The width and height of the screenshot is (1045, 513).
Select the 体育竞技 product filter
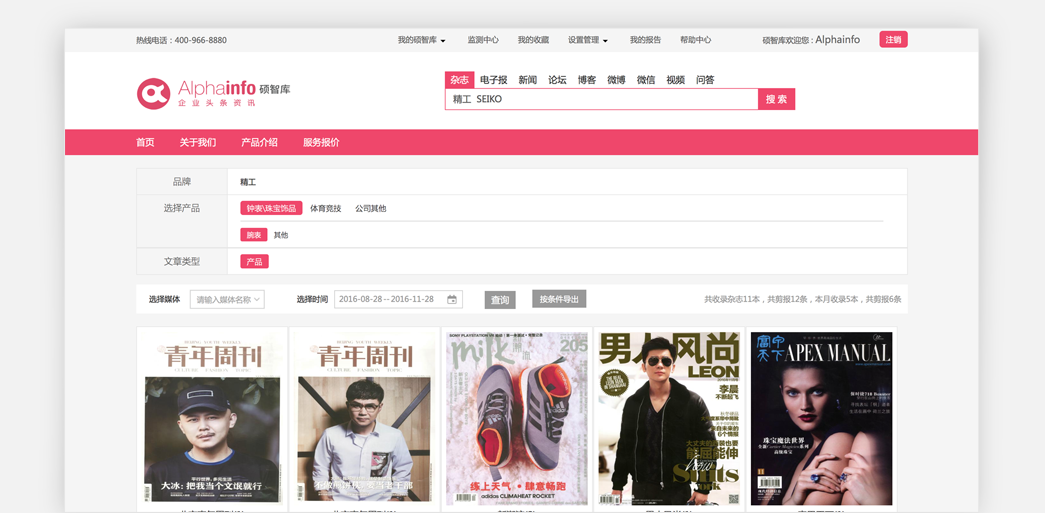tap(326, 209)
